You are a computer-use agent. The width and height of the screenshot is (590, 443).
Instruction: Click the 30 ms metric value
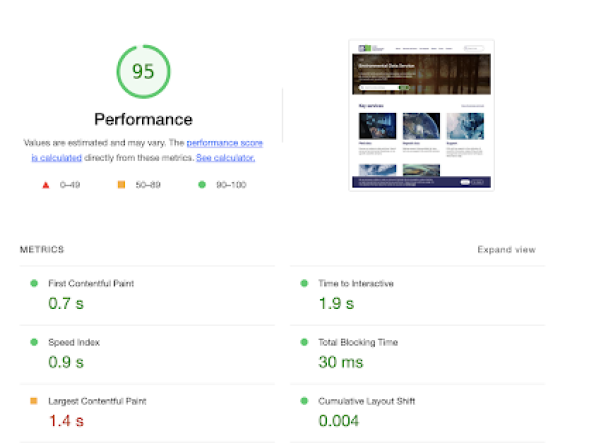coord(341,362)
